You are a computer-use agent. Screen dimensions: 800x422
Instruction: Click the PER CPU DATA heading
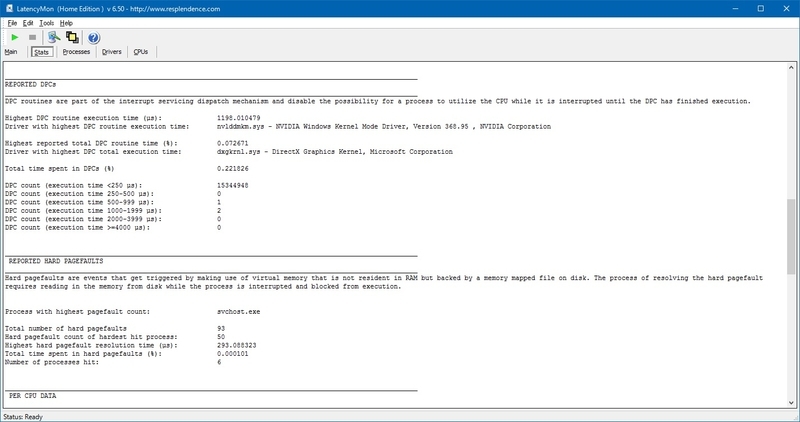coord(33,396)
